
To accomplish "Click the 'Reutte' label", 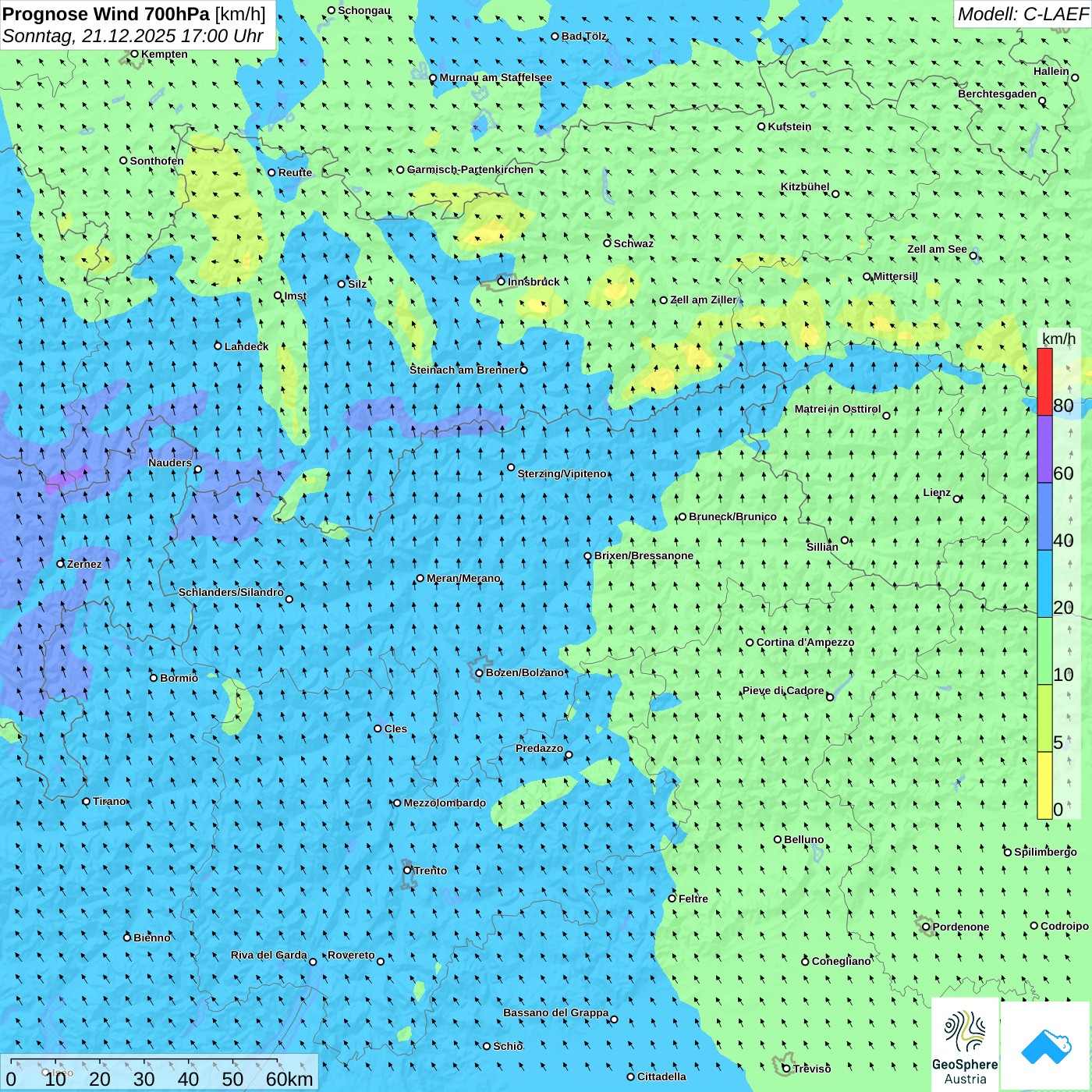I will [x=295, y=172].
